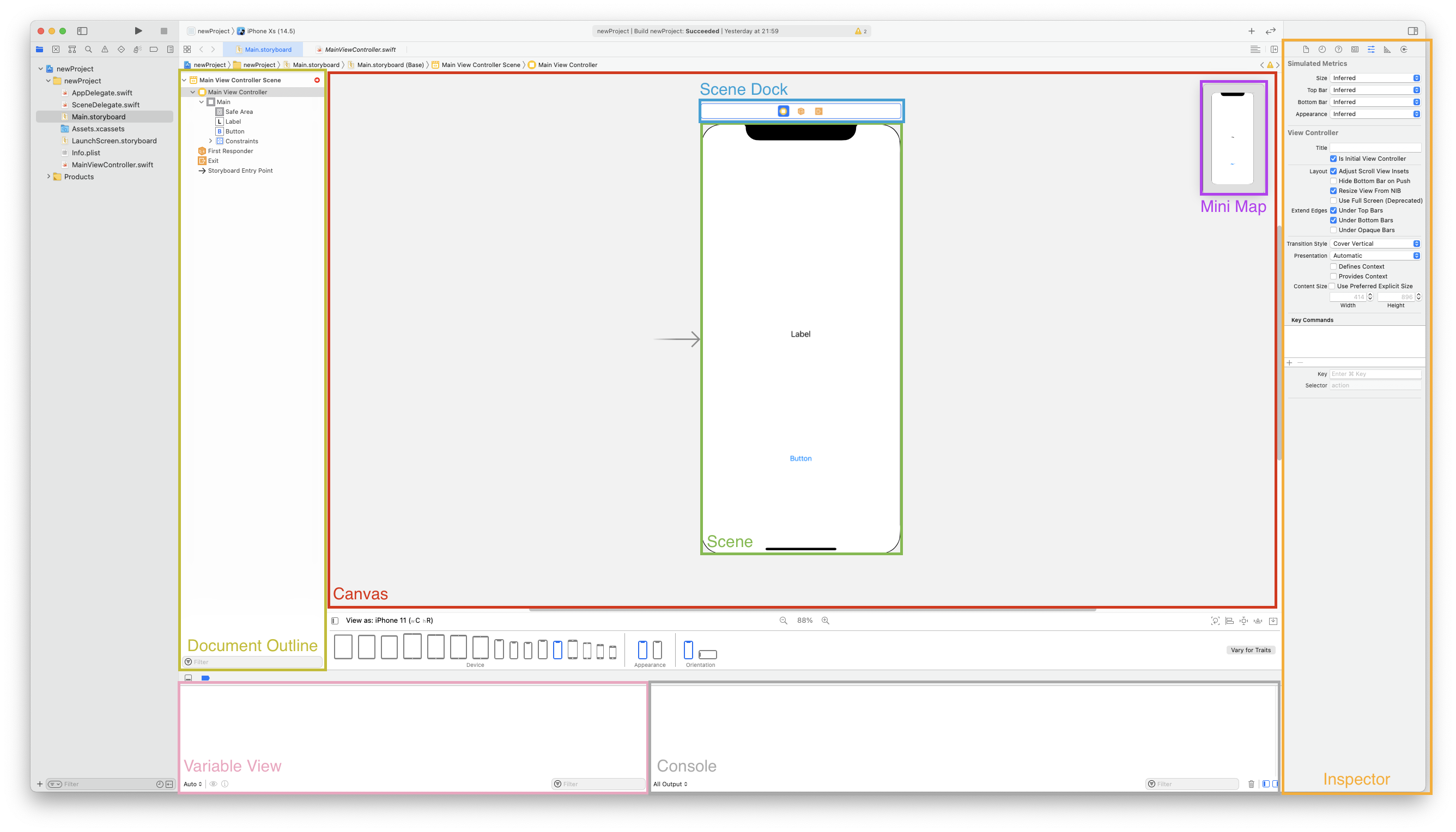
Task: Click the clear console trash icon
Action: (1252, 784)
